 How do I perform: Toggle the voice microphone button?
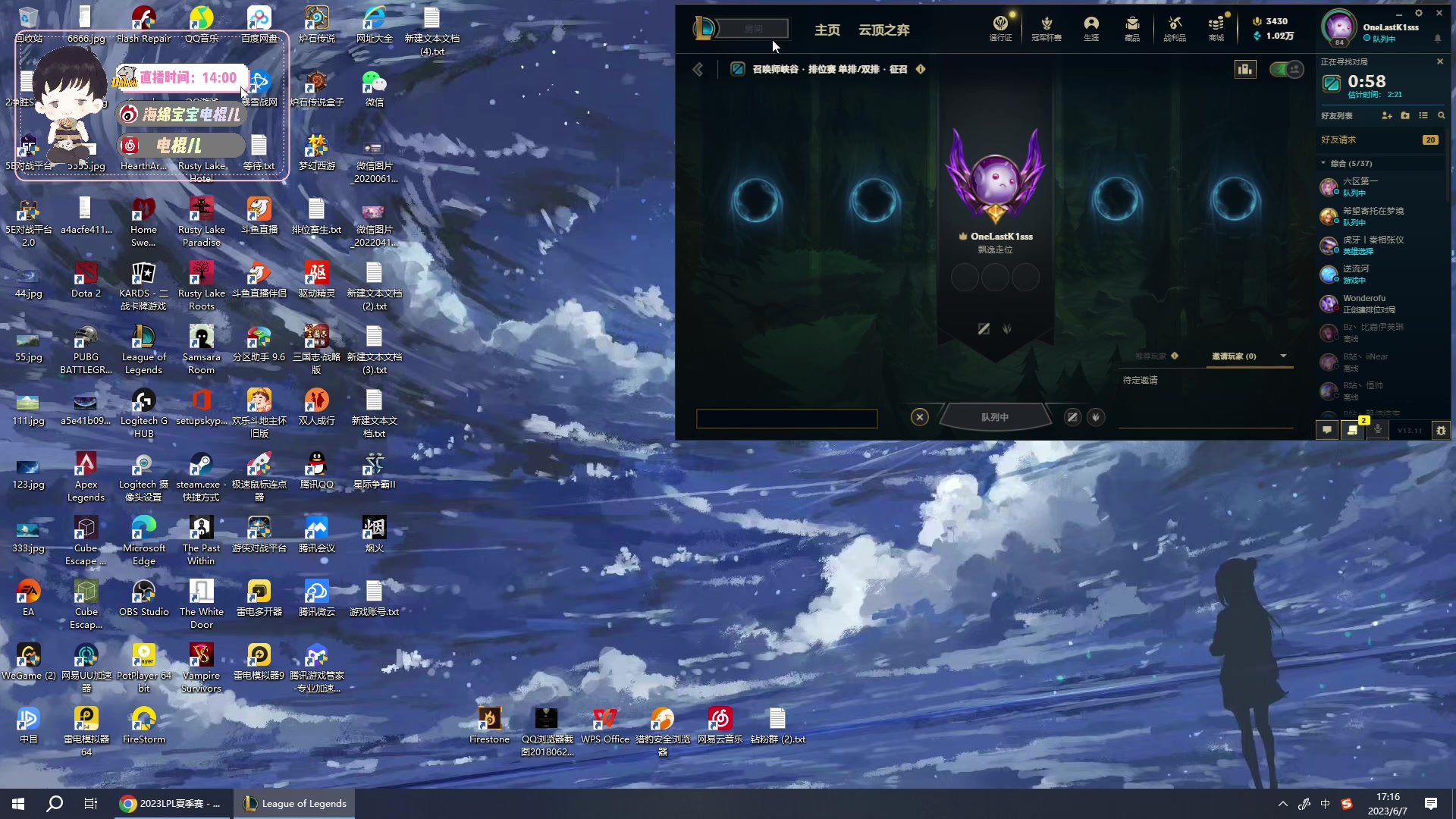pos(1378,430)
